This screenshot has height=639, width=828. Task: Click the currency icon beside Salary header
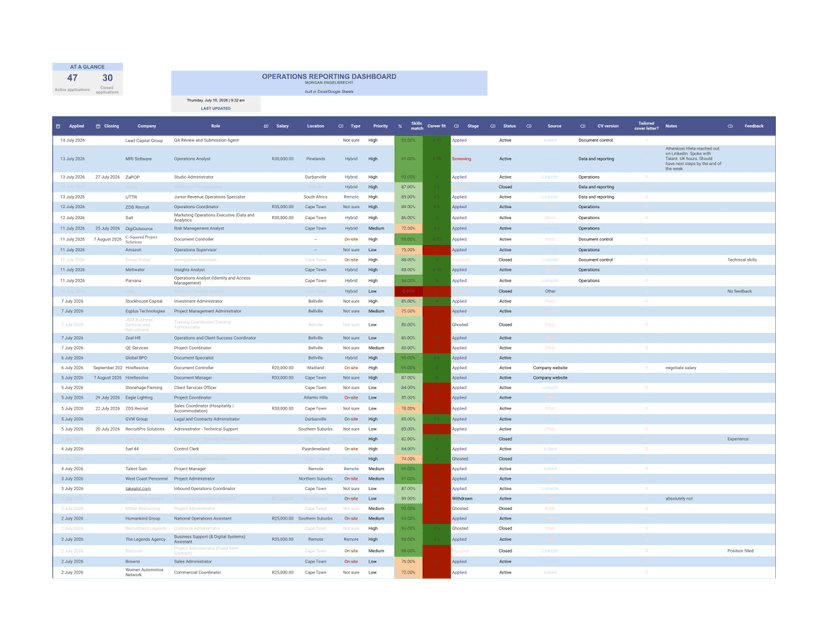coord(266,126)
